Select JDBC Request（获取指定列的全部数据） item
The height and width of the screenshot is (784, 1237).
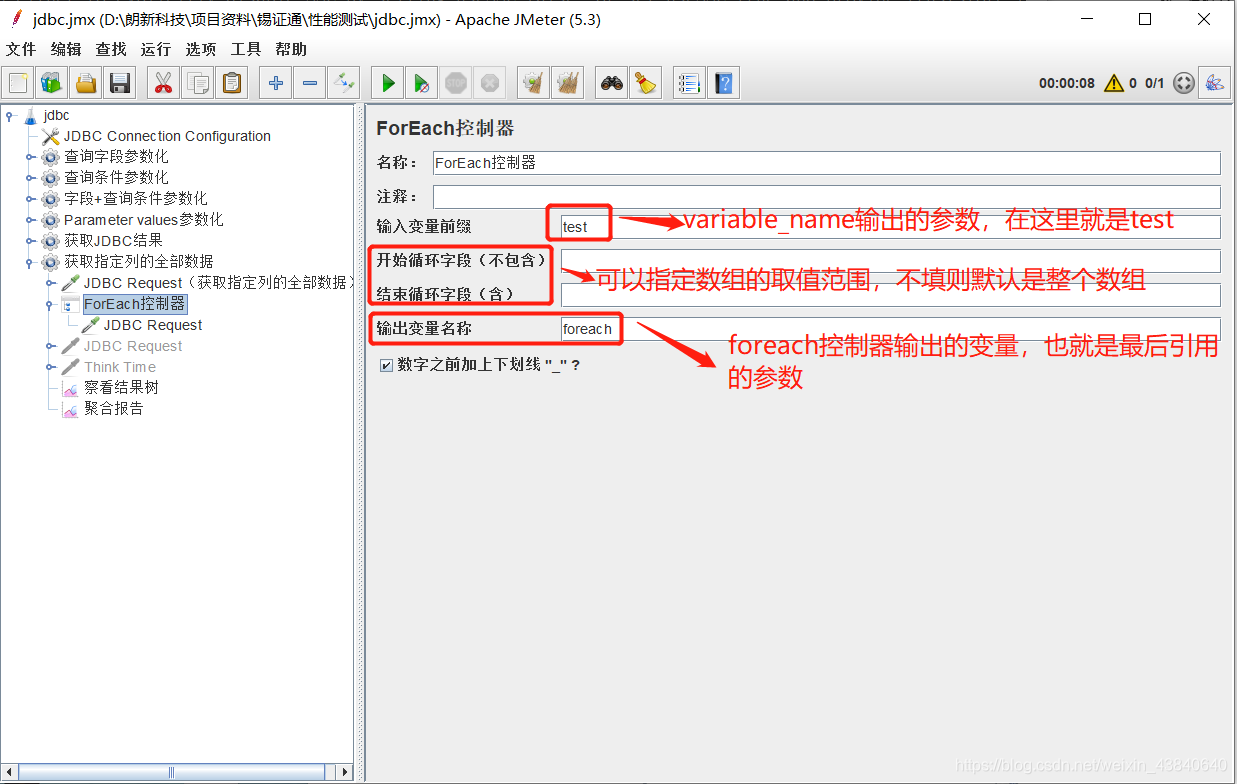219,283
